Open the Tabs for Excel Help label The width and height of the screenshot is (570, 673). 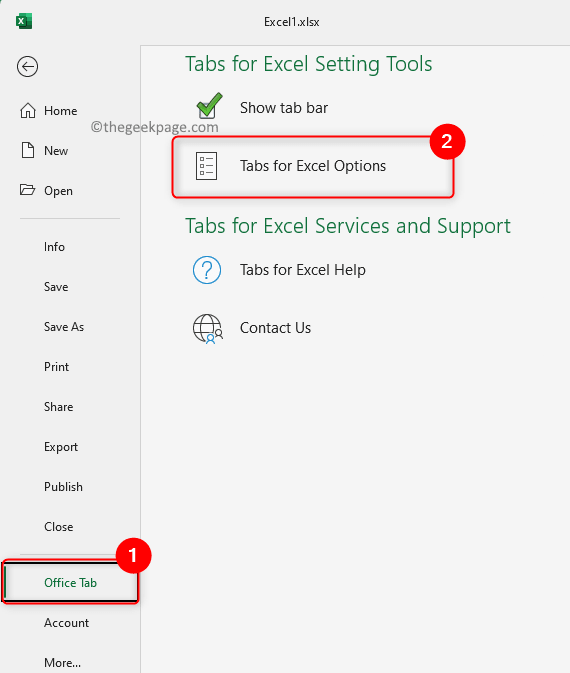303,270
